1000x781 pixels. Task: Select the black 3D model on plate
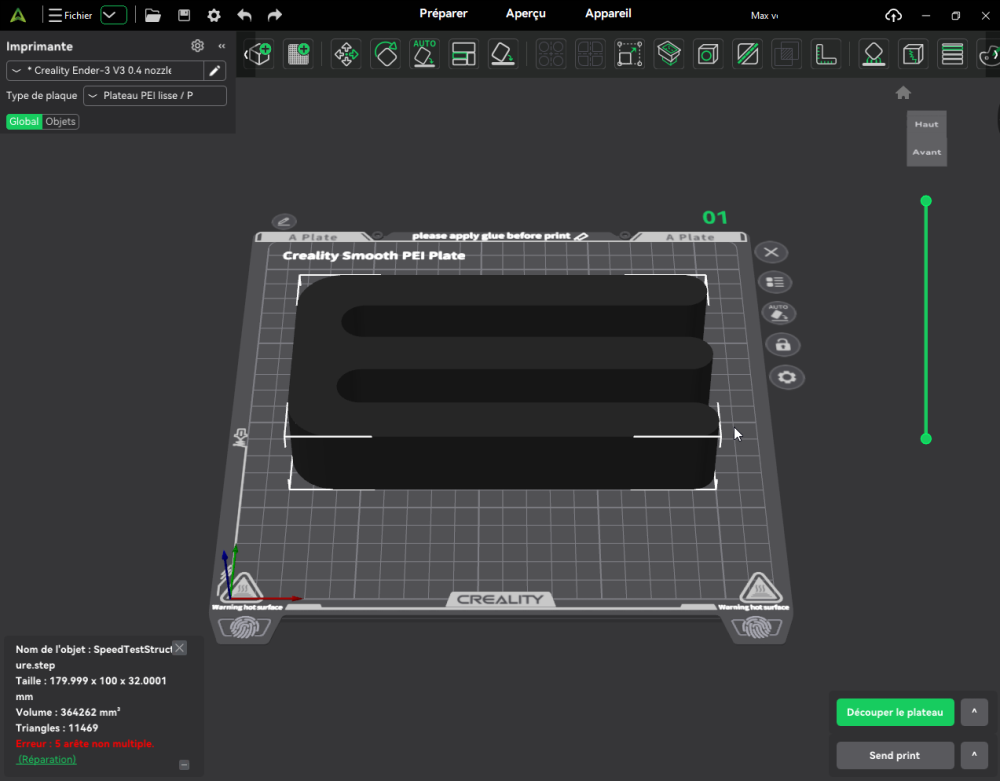504,383
